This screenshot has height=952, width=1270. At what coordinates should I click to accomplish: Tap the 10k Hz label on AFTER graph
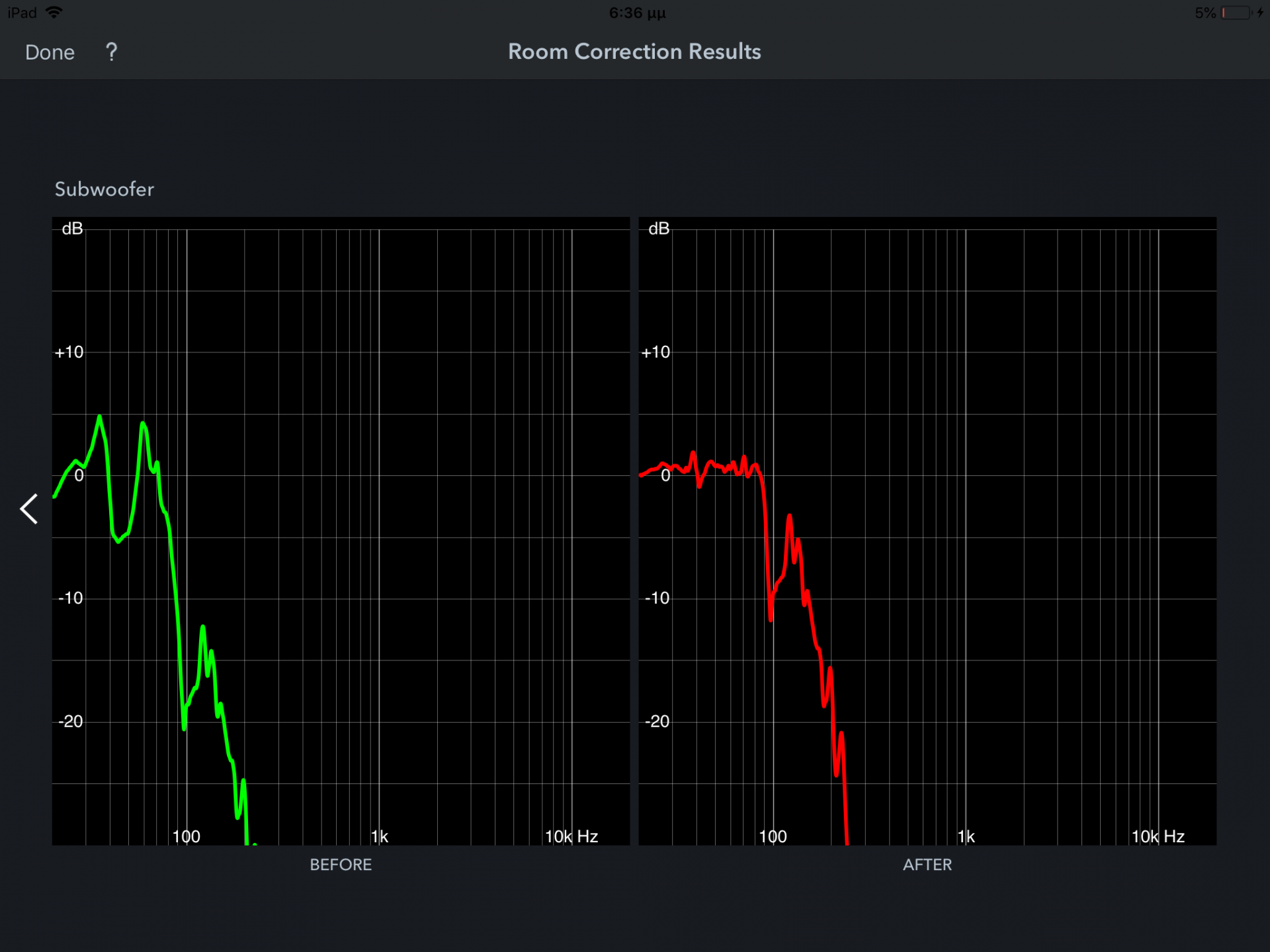[1158, 836]
